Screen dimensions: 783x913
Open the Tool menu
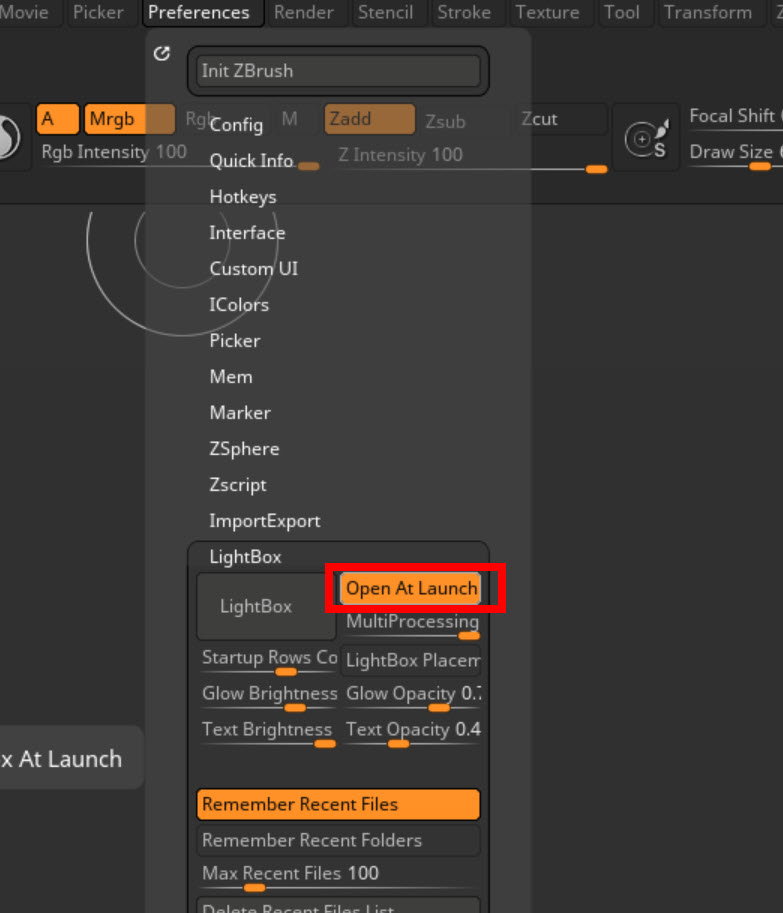[x=621, y=12]
